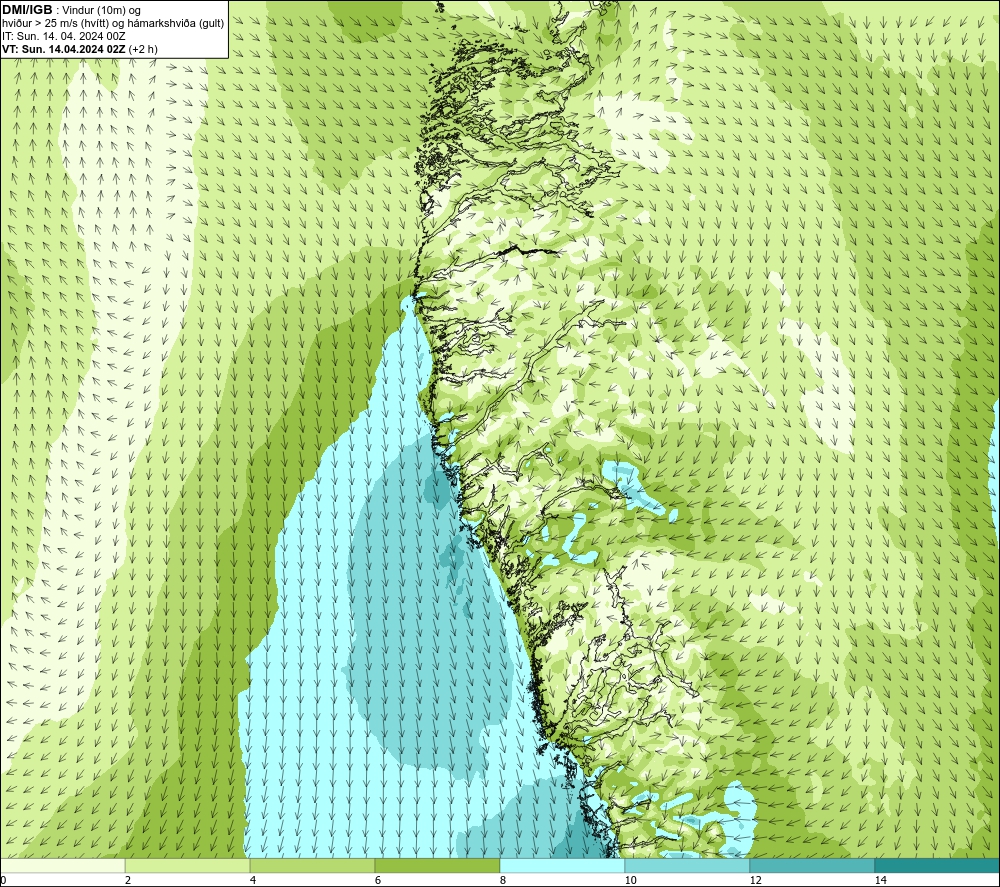The height and width of the screenshot is (887, 1000).
Task: Click the 8–10 m/s light cyan legend swatch
Action: click(x=562, y=866)
